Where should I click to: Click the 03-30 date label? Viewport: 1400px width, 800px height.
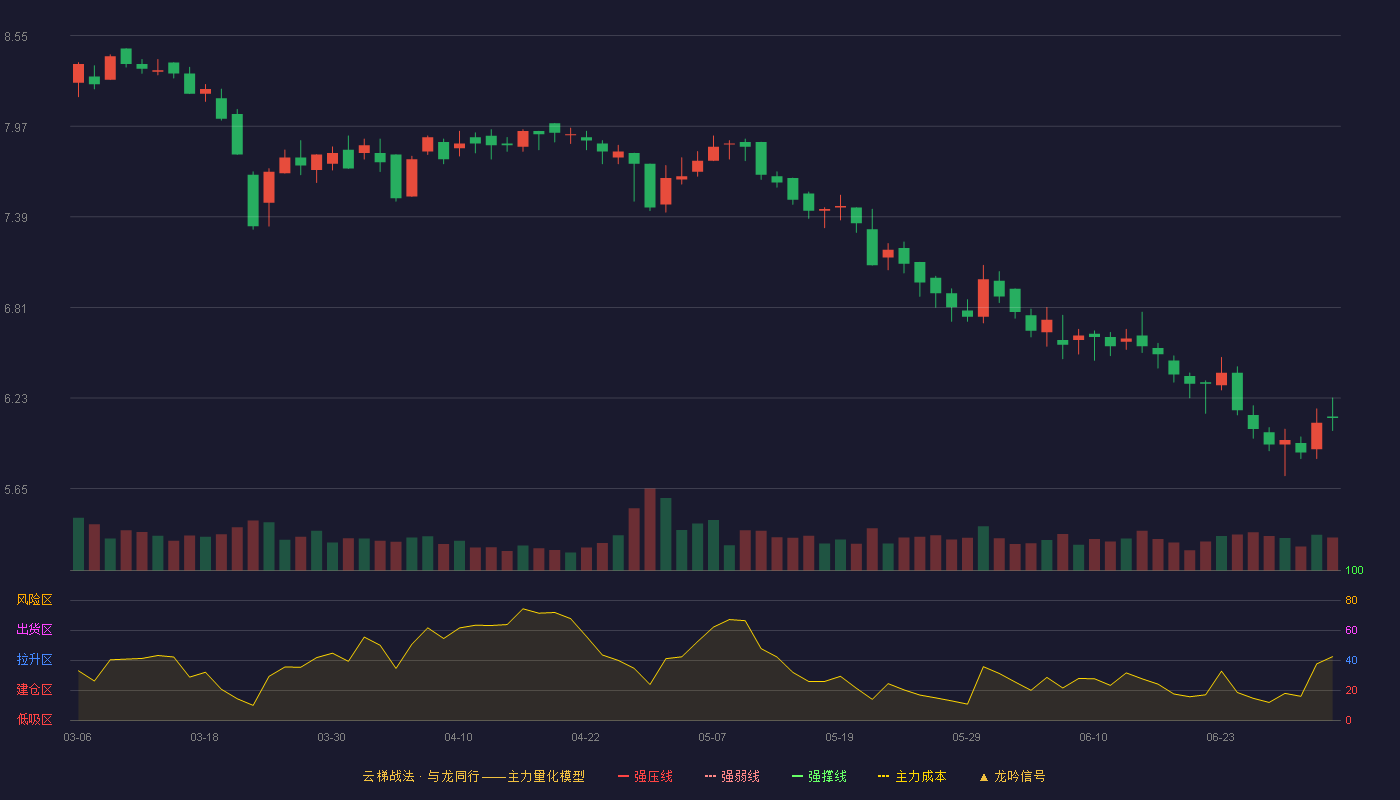point(332,737)
